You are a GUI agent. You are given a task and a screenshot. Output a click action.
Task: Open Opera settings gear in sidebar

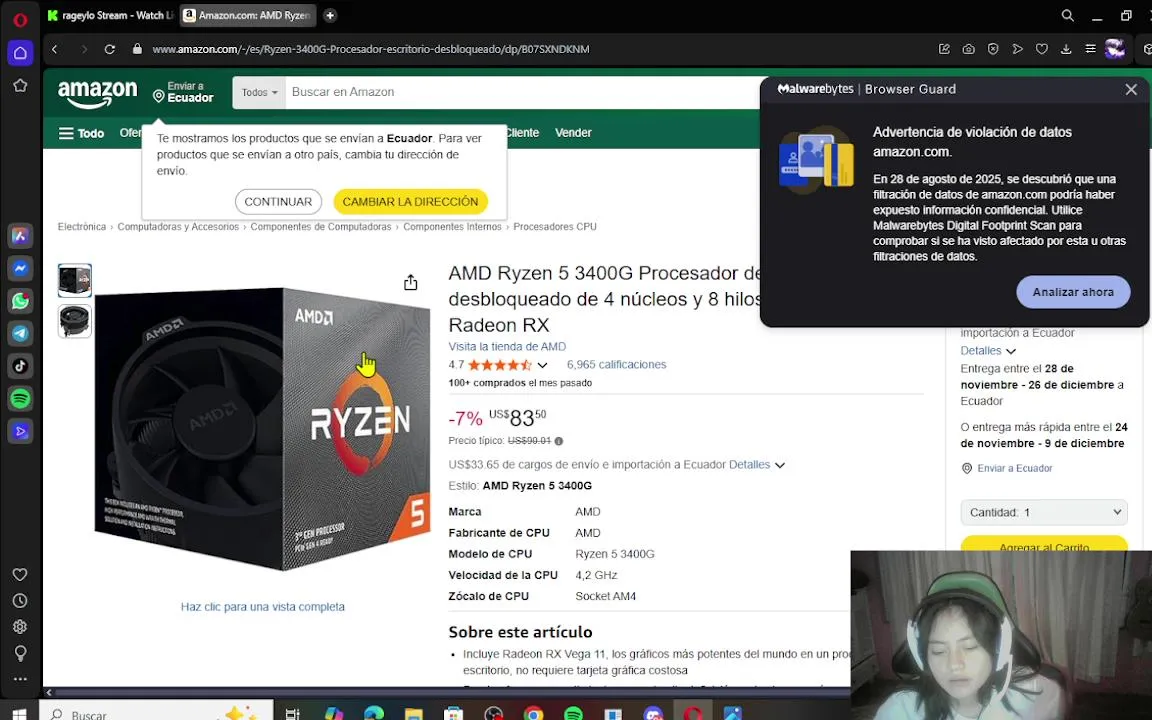coord(20,627)
